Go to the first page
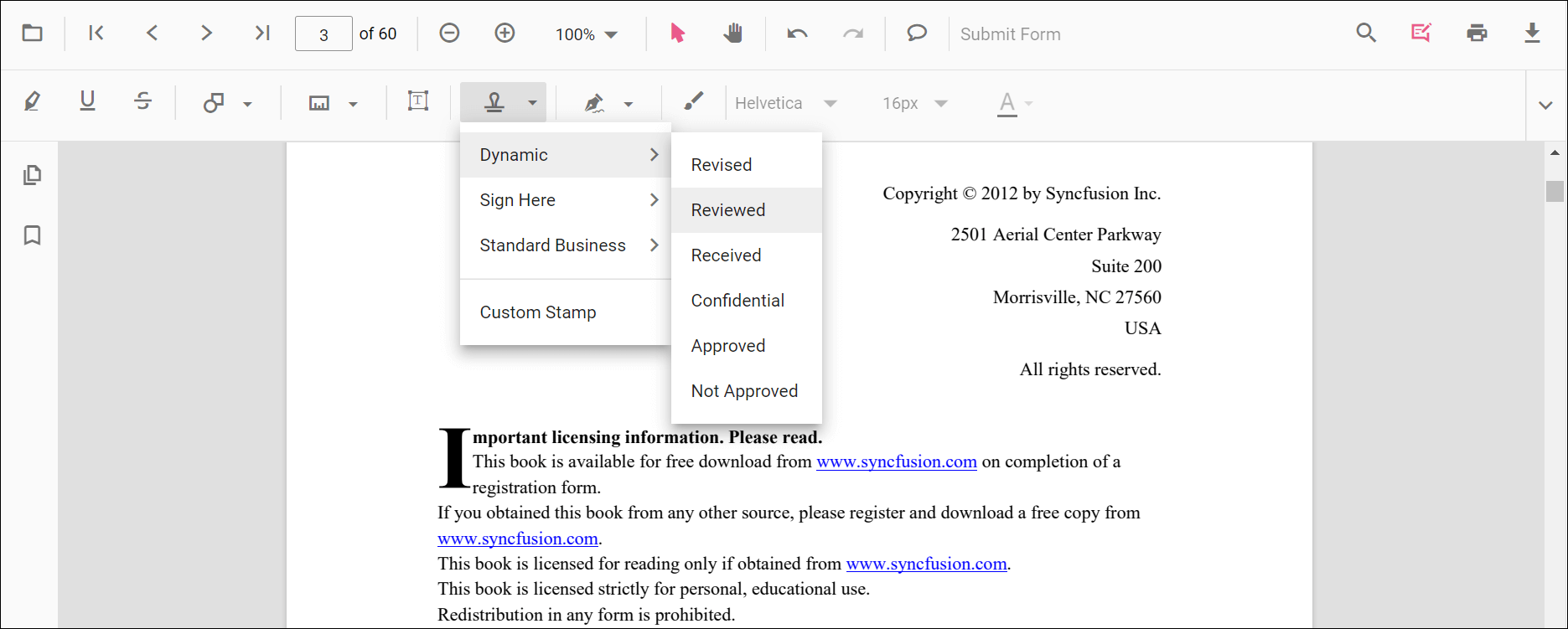This screenshot has width=1568, height=629. coord(96,34)
